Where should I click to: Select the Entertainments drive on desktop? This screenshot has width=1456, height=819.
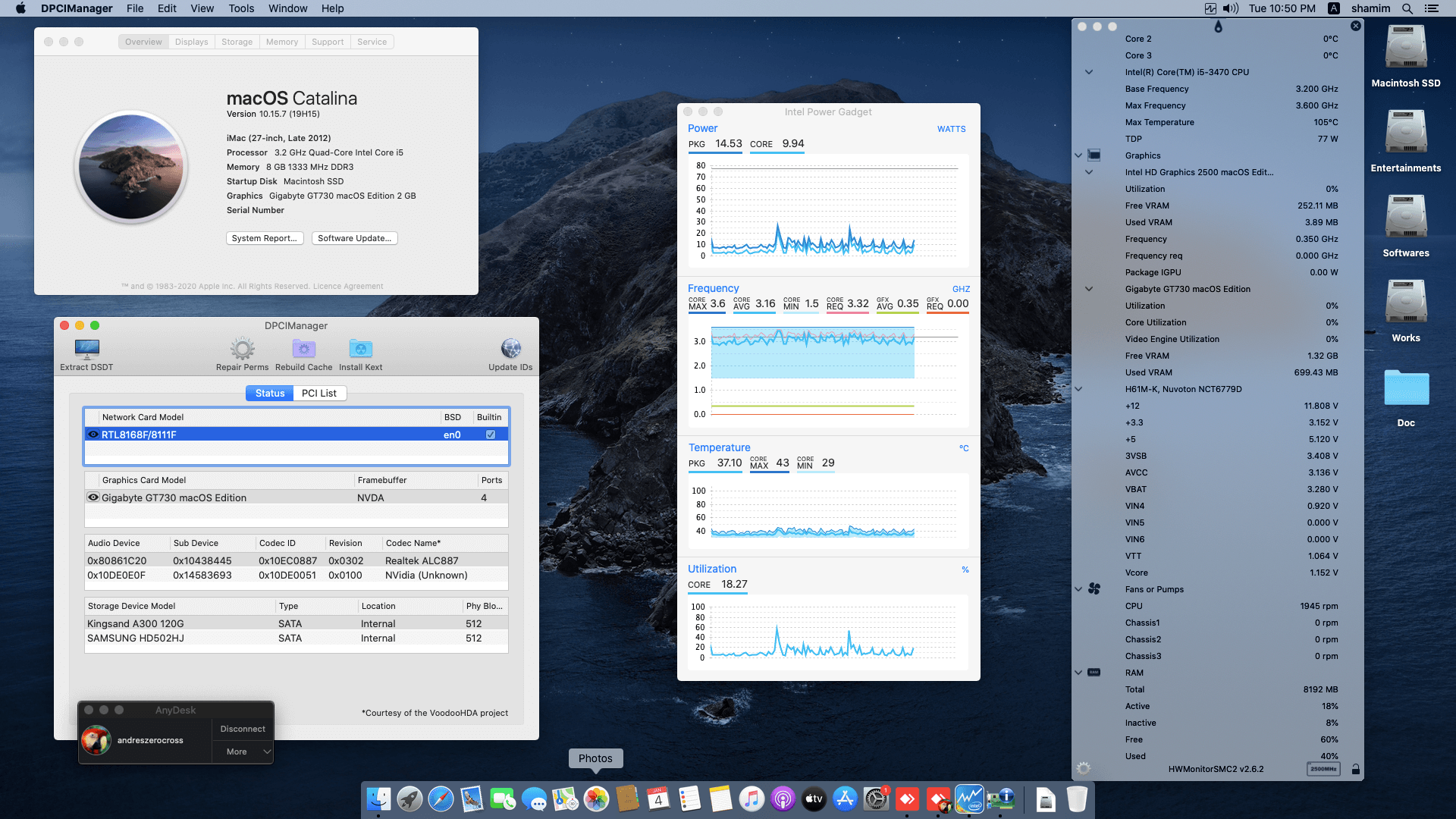pos(1406,142)
